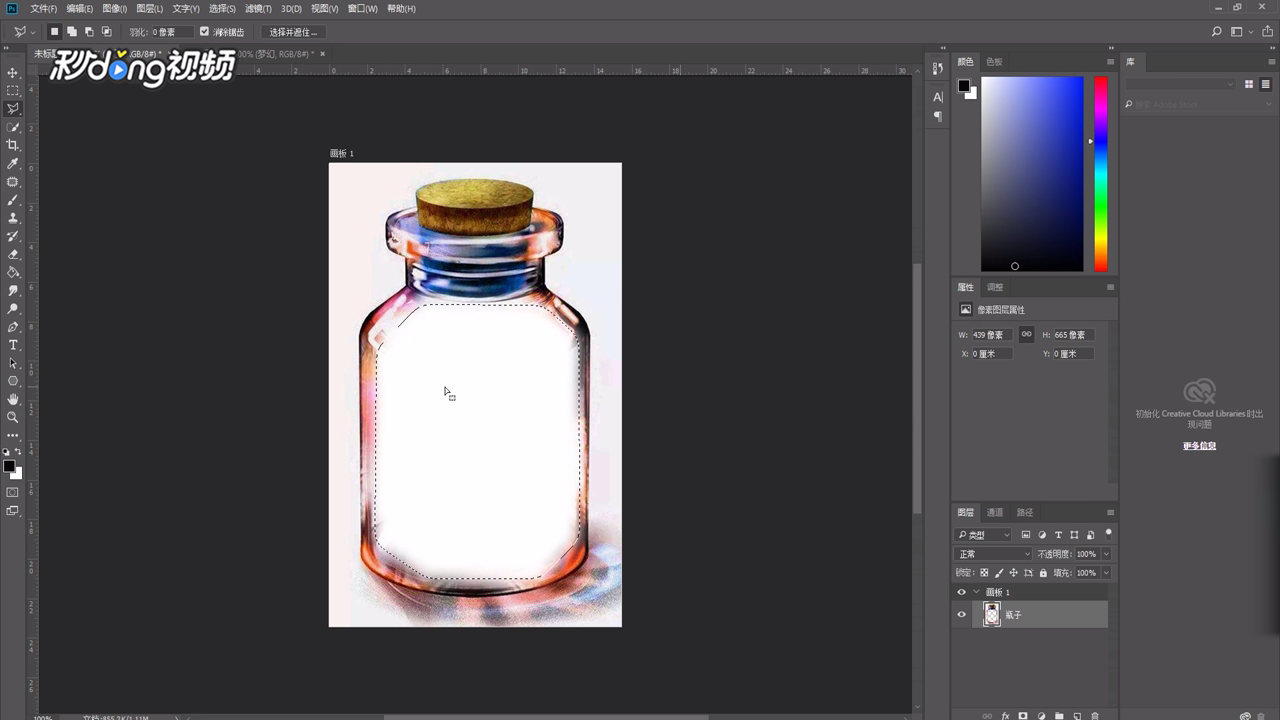This screenshot has width=1280, height=720.
Task: Click Subtract from selection mode icon
Action: (89, 32)
